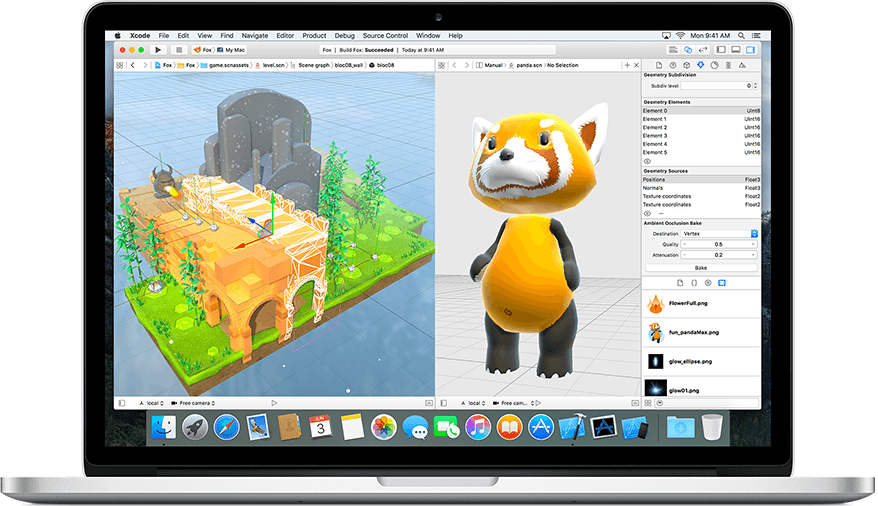Toggle the debug area panel

736,50
